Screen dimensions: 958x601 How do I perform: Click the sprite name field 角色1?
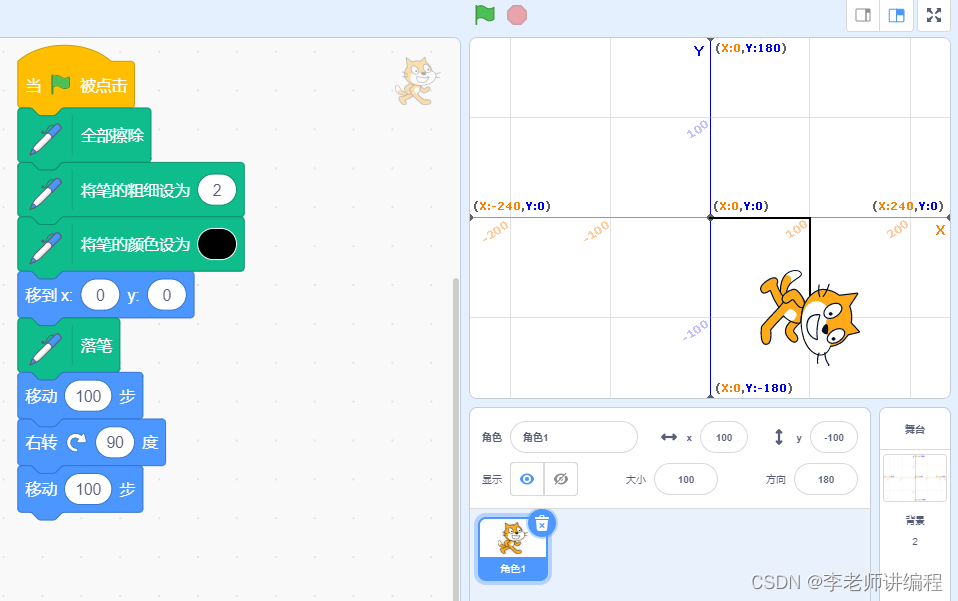(574, 437)
